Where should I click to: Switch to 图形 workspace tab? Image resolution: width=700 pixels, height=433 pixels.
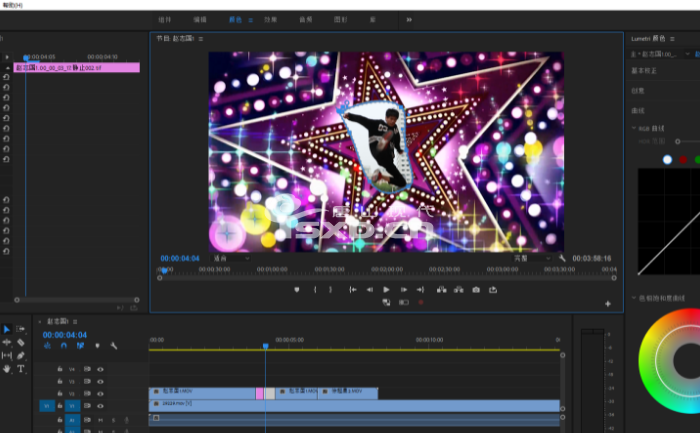(x=341, y=20)
